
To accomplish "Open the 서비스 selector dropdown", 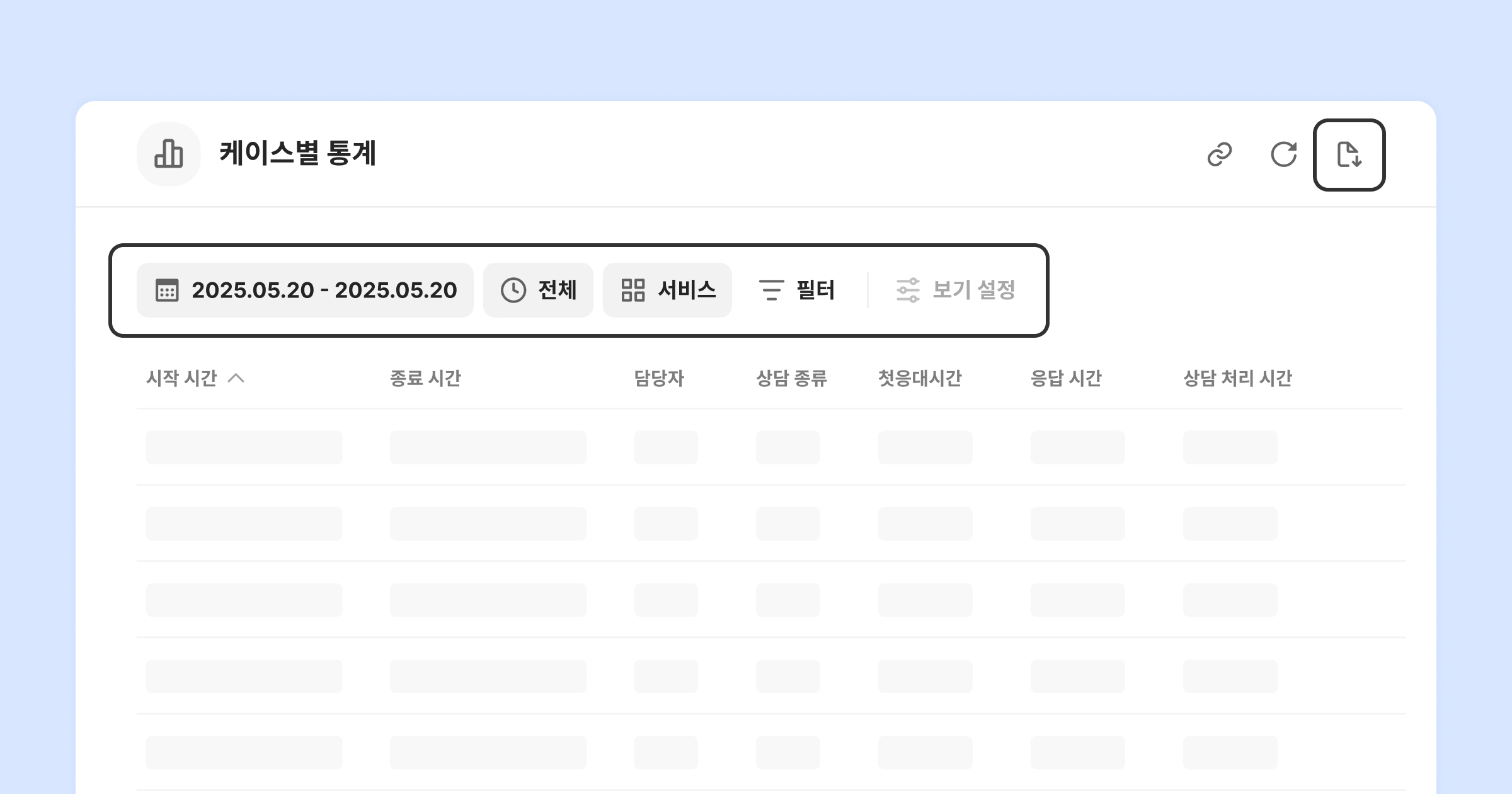I will [x=686, y=291].
